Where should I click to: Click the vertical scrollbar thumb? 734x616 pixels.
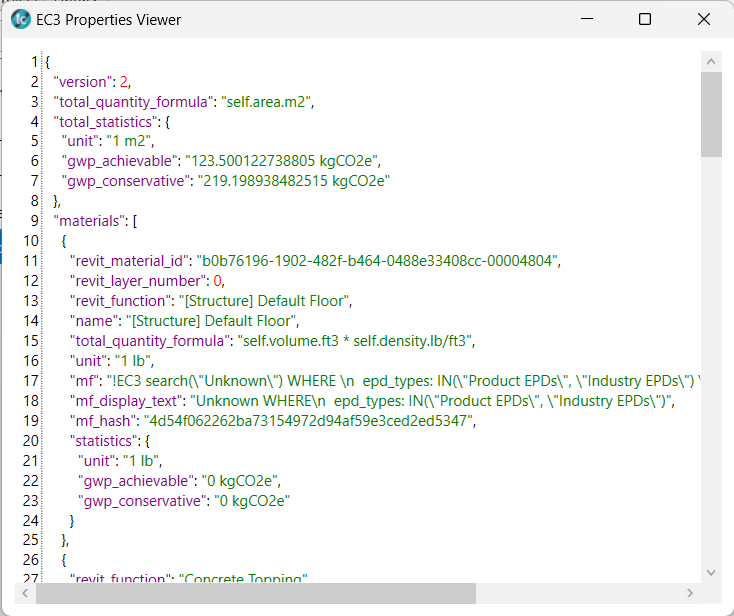[x=711, y=114]
